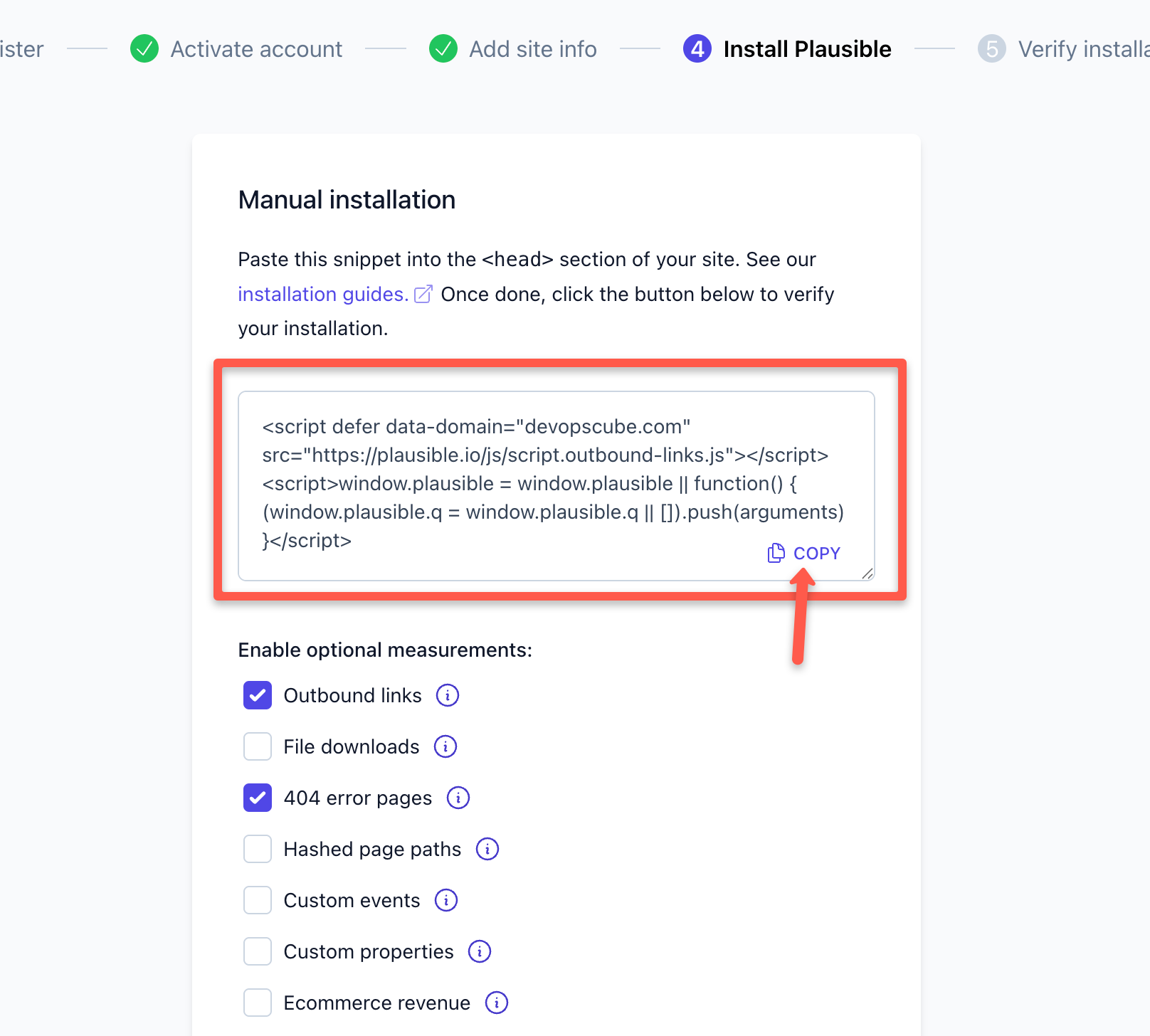Viewport: 1150px width, 1036px height.
Task: Click the Add site info step
Action: [533, 48]
